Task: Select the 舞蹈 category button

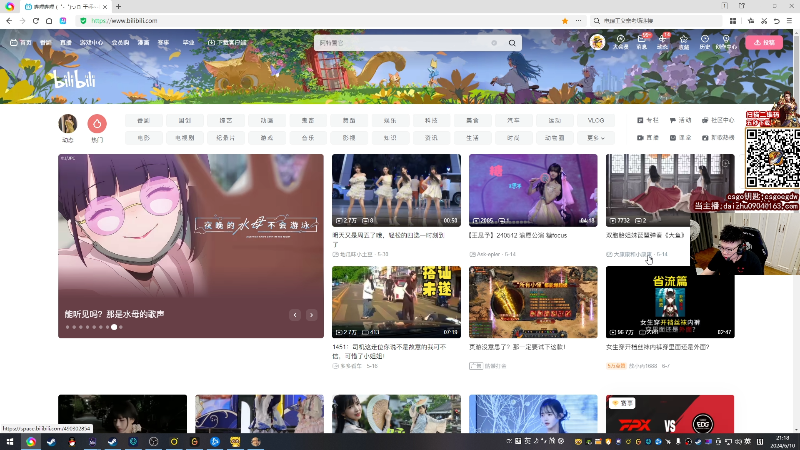Action: coord(349,120)
